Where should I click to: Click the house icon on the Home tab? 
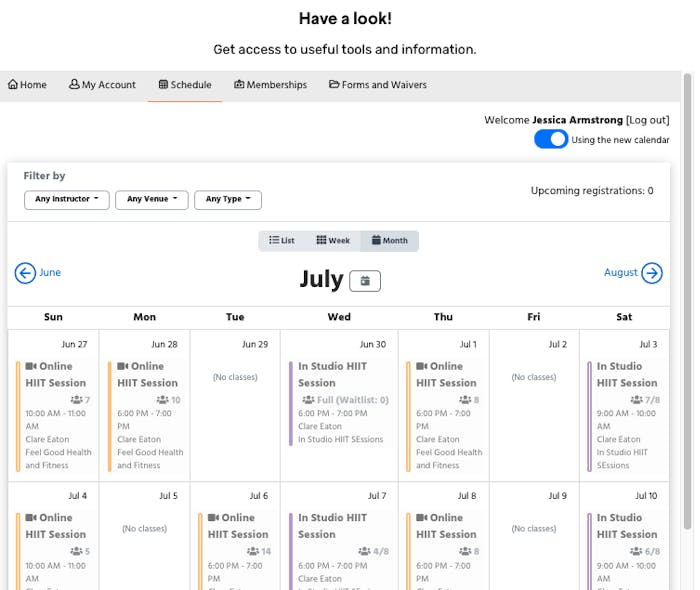pos(13,84)
